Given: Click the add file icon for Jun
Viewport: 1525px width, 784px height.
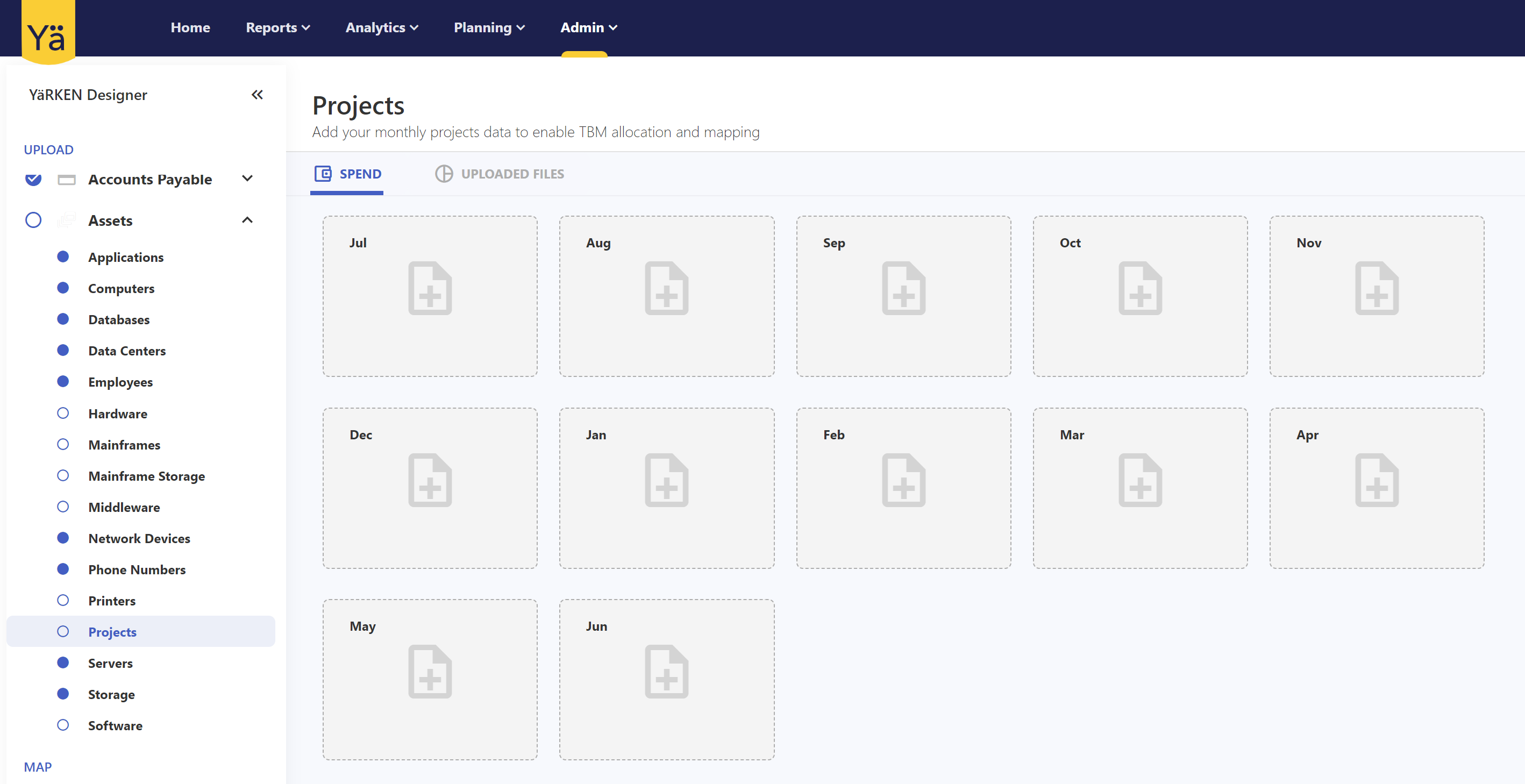Looking at the screenshot, I should pos(666,672).
